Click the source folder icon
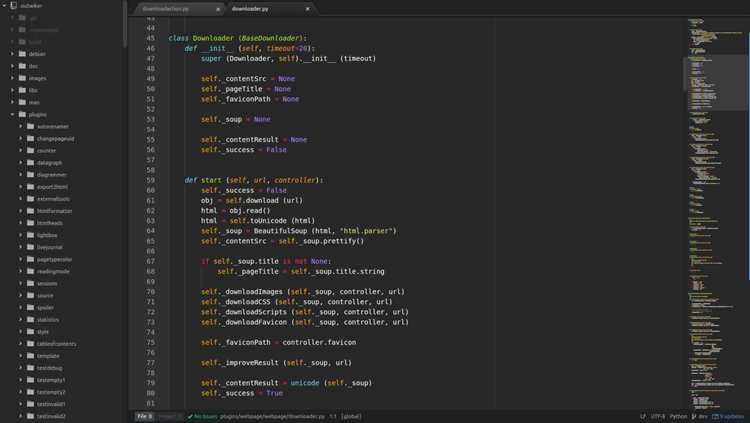The image size is (750, 423). tap(31, 295)
